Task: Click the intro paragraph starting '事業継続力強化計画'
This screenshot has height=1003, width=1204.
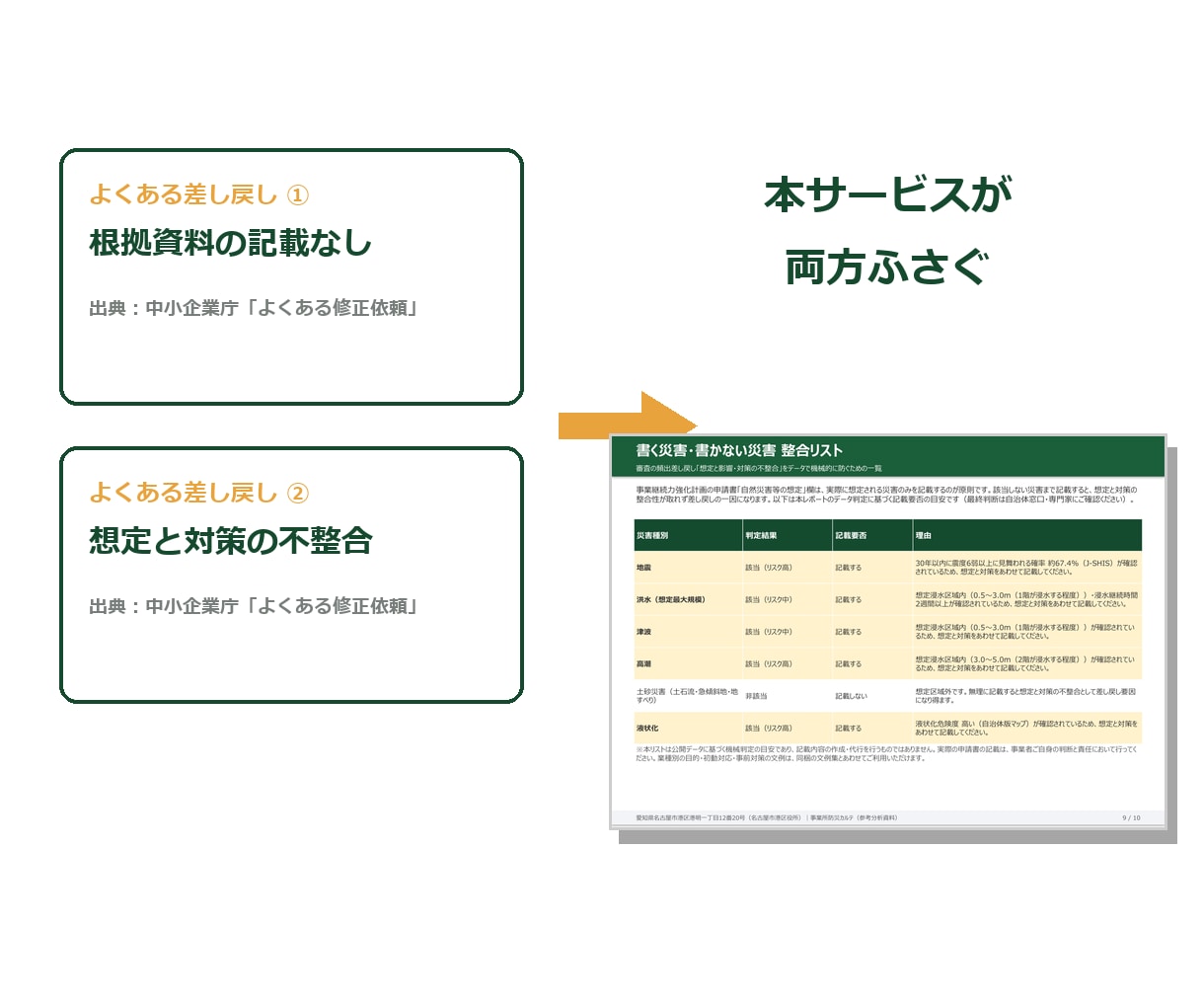Action: point(887,495)
